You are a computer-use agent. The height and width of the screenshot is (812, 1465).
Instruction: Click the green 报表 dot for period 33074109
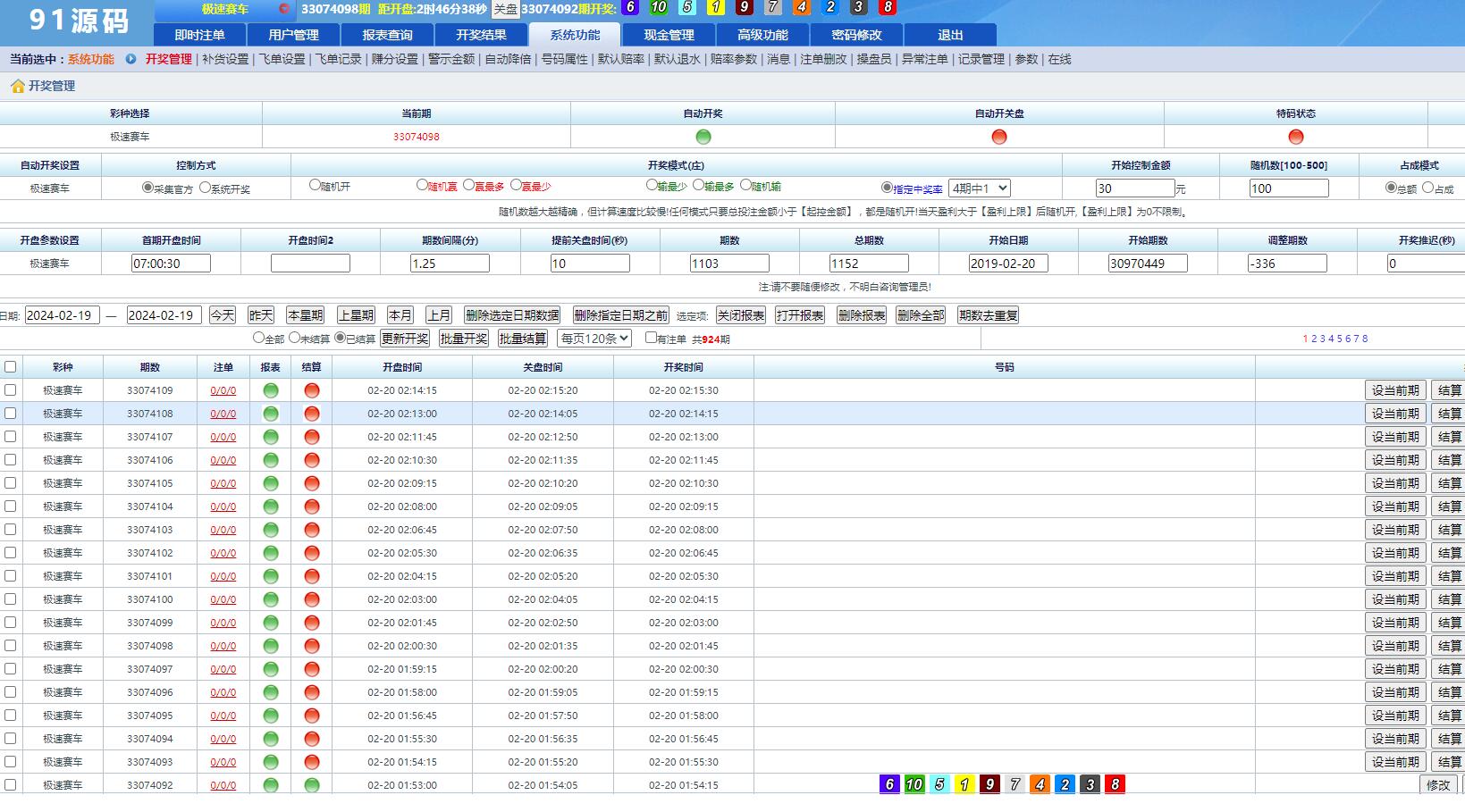pyautogui.click(x=270, y=390)
